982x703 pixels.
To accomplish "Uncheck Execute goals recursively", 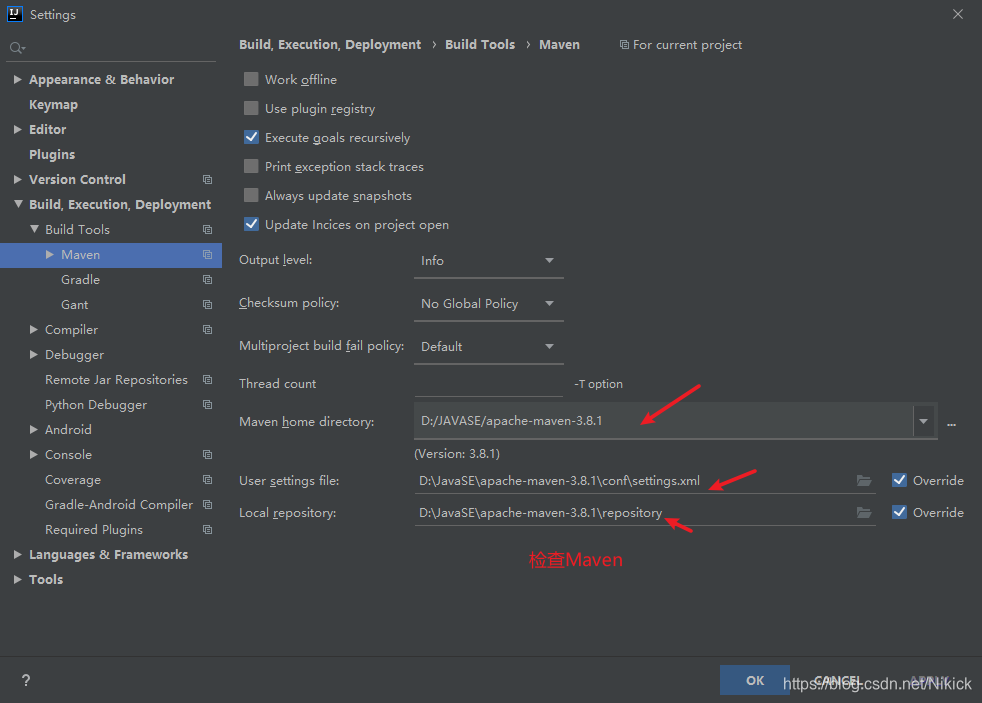I will pos(251,137).
